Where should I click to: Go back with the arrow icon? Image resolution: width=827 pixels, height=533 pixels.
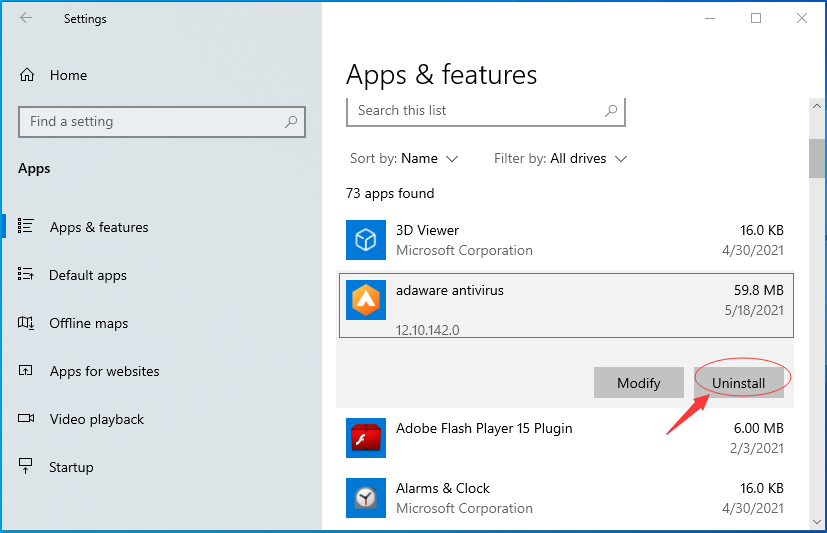[x=26, y=18]
